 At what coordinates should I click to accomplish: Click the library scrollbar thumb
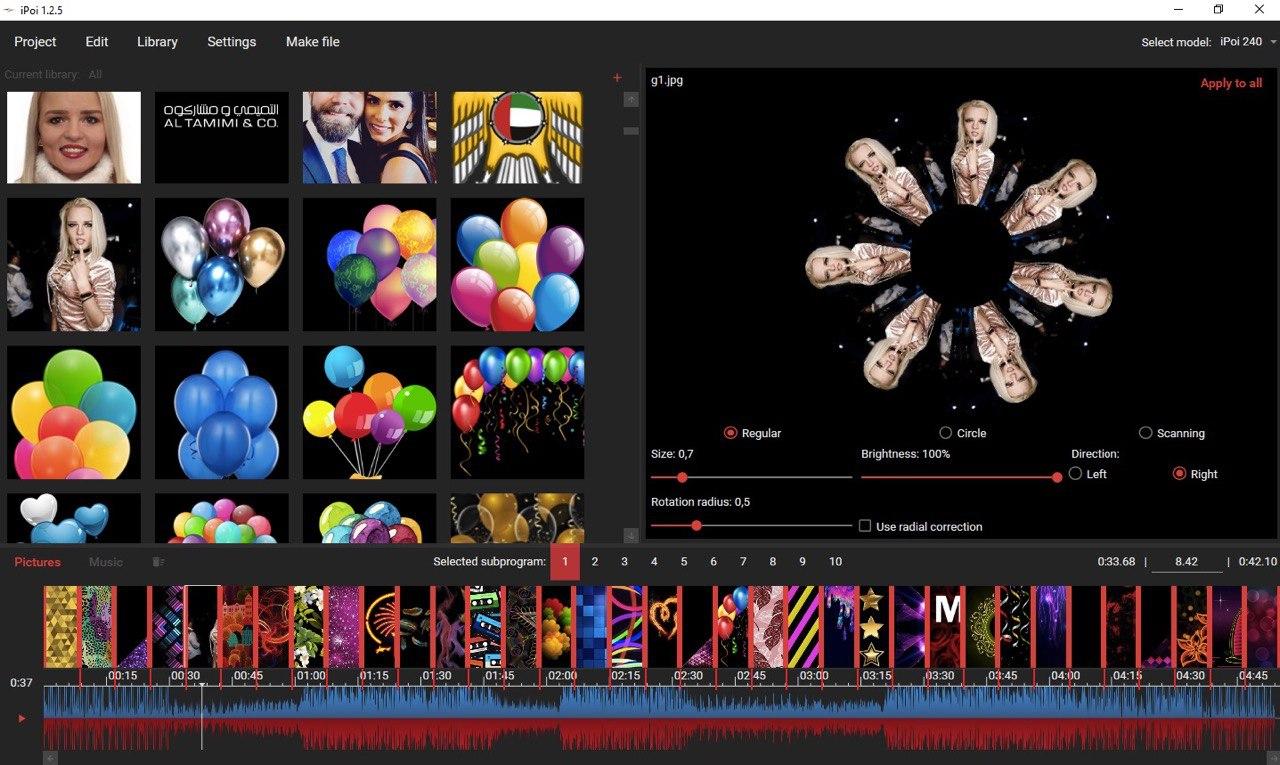pyautogui.click(x=631, y=131)
